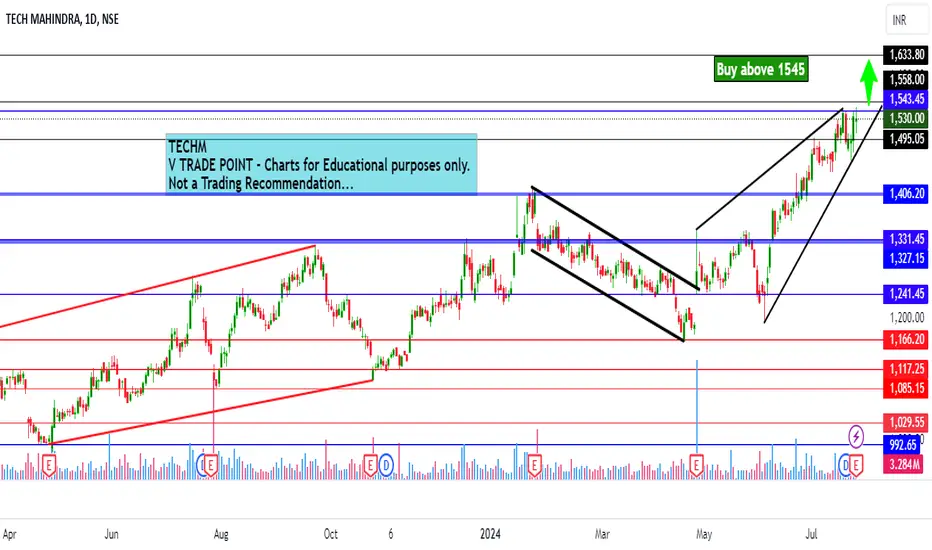
Task: Open the INR currency selector
Action: 905,20
